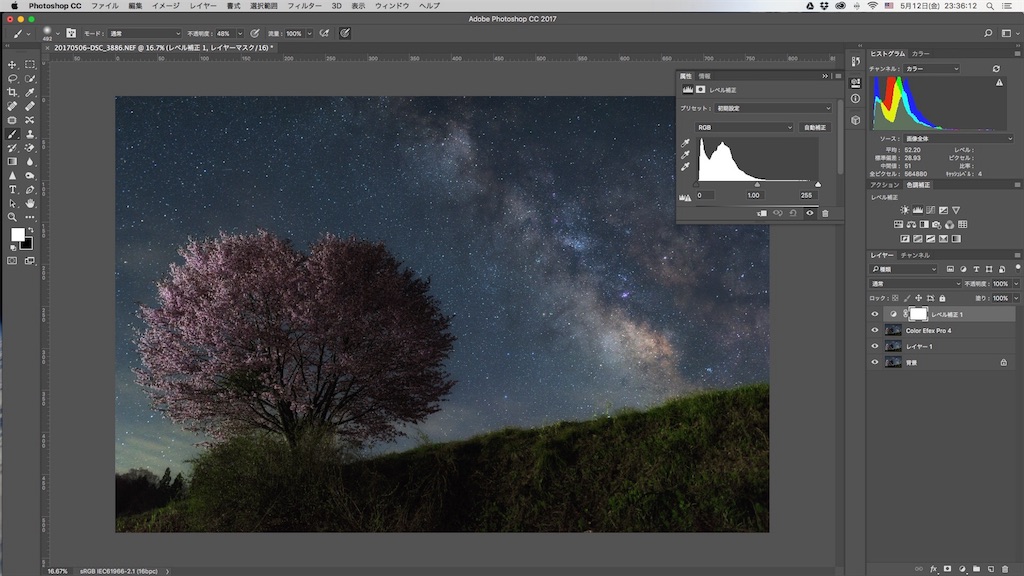Select the Eyedropper tool in the toolbox
Screen dimensions: 1024x576
tap(30, 92)
